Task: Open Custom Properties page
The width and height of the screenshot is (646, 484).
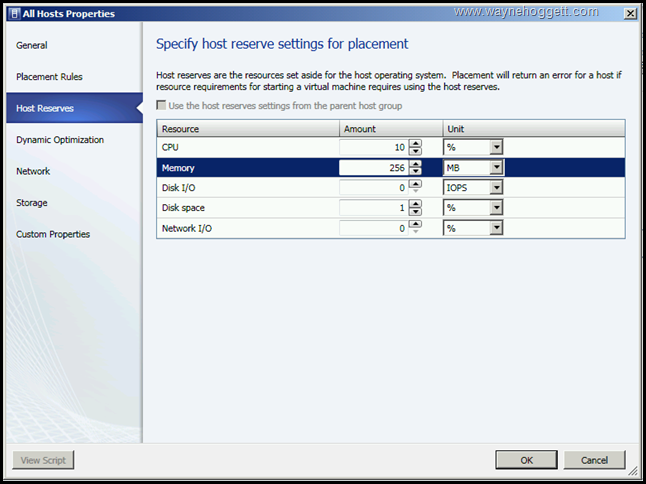Action: [53, 234]
